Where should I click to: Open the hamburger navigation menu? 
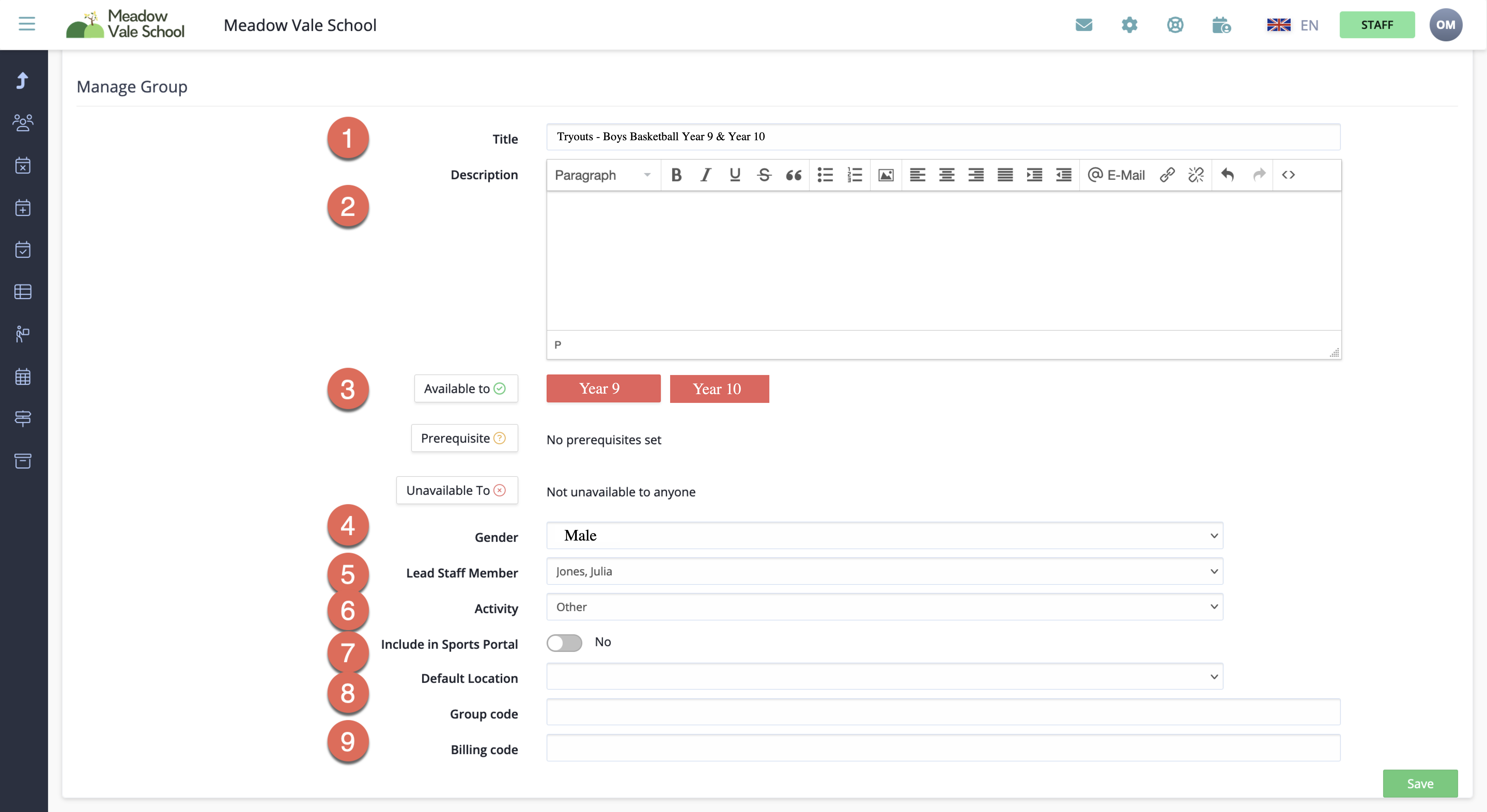pyautogui.click(x=27, y=24)
